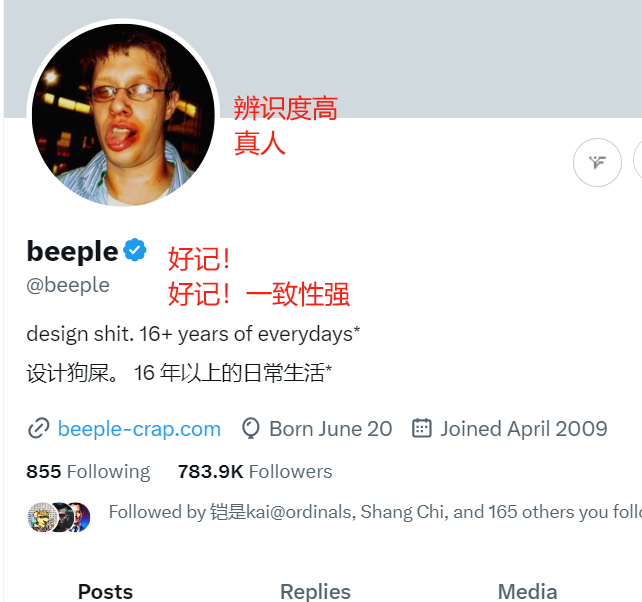The image size is (642, 602).
Task: Click the joined calendar icon
Action: (x=421, y=428)
